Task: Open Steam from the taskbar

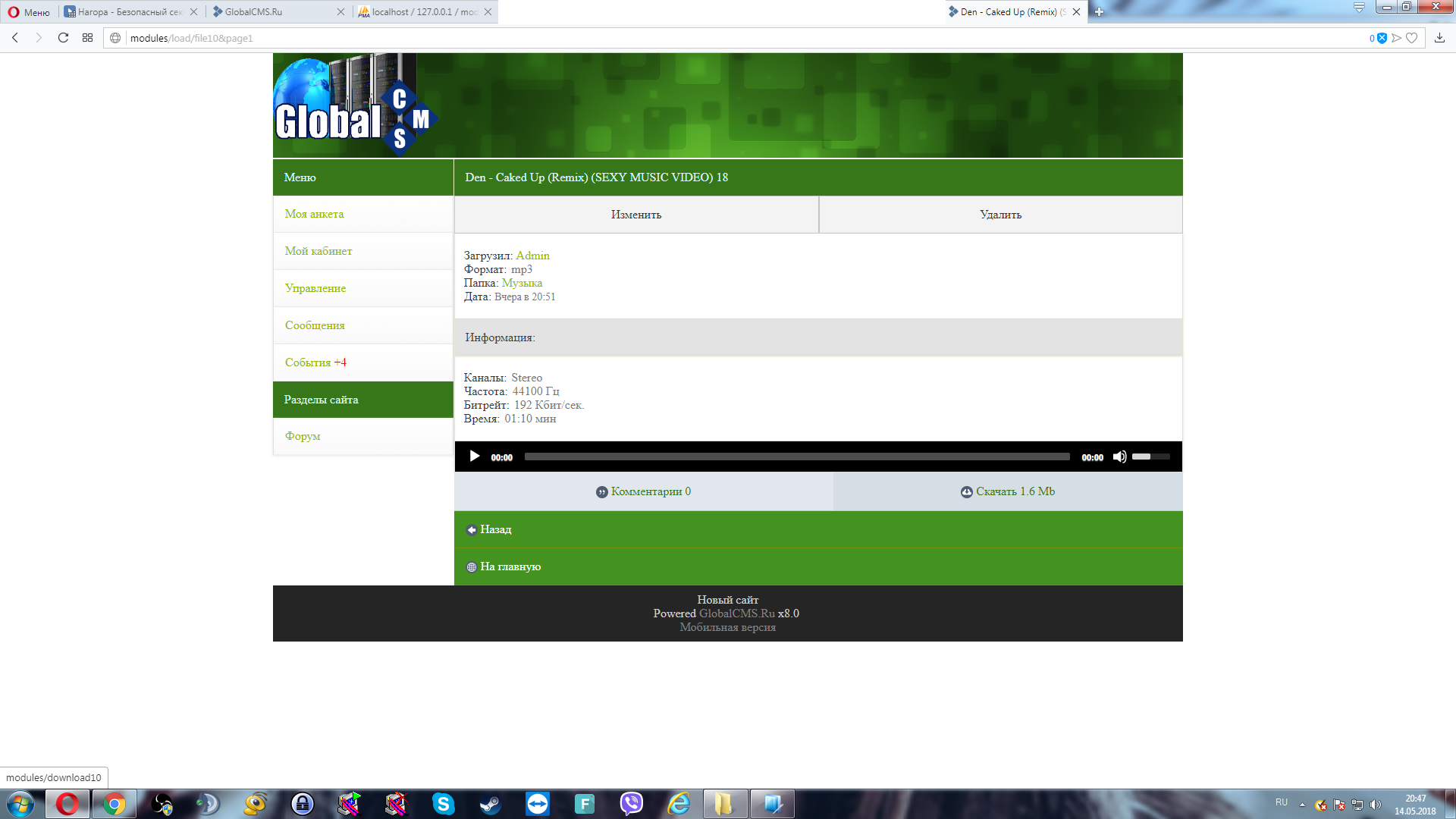Action: pos(491,804)
